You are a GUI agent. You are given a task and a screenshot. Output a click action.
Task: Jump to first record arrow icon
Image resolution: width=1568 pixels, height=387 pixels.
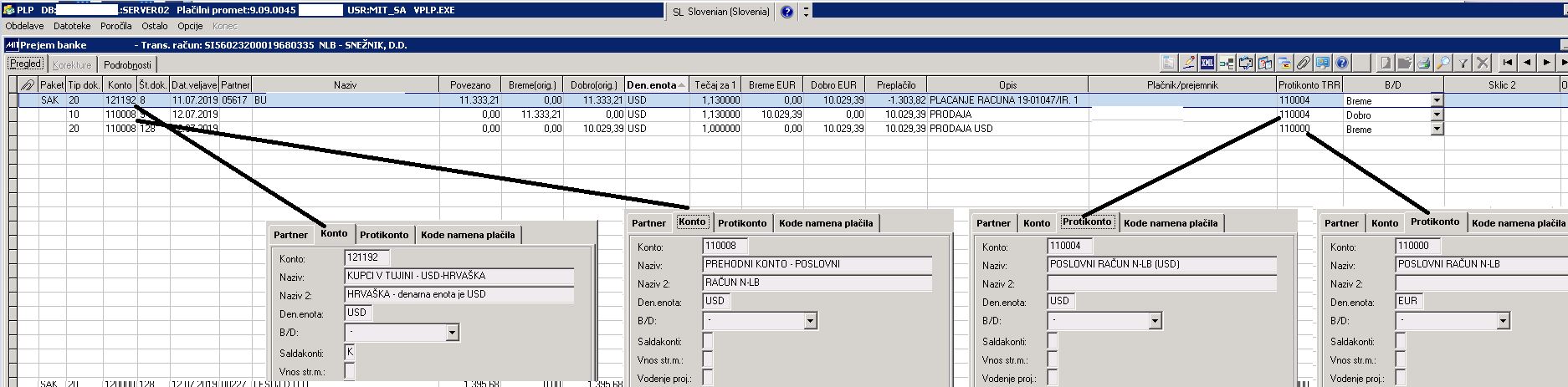coord(1508,62)
